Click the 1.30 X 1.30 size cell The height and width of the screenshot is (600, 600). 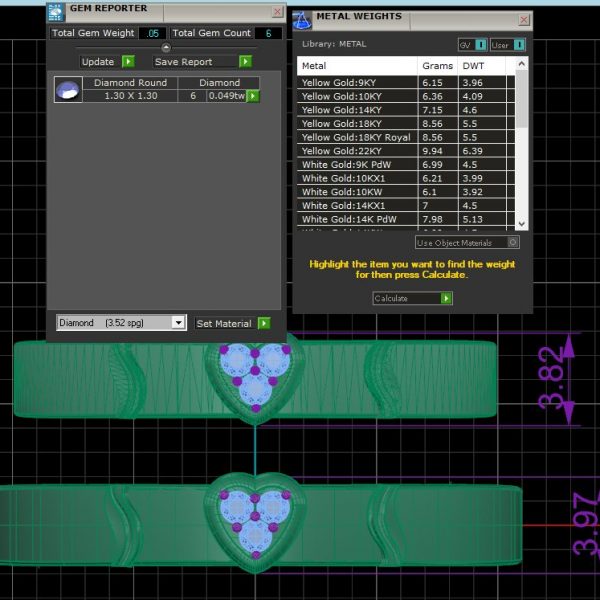130,96
